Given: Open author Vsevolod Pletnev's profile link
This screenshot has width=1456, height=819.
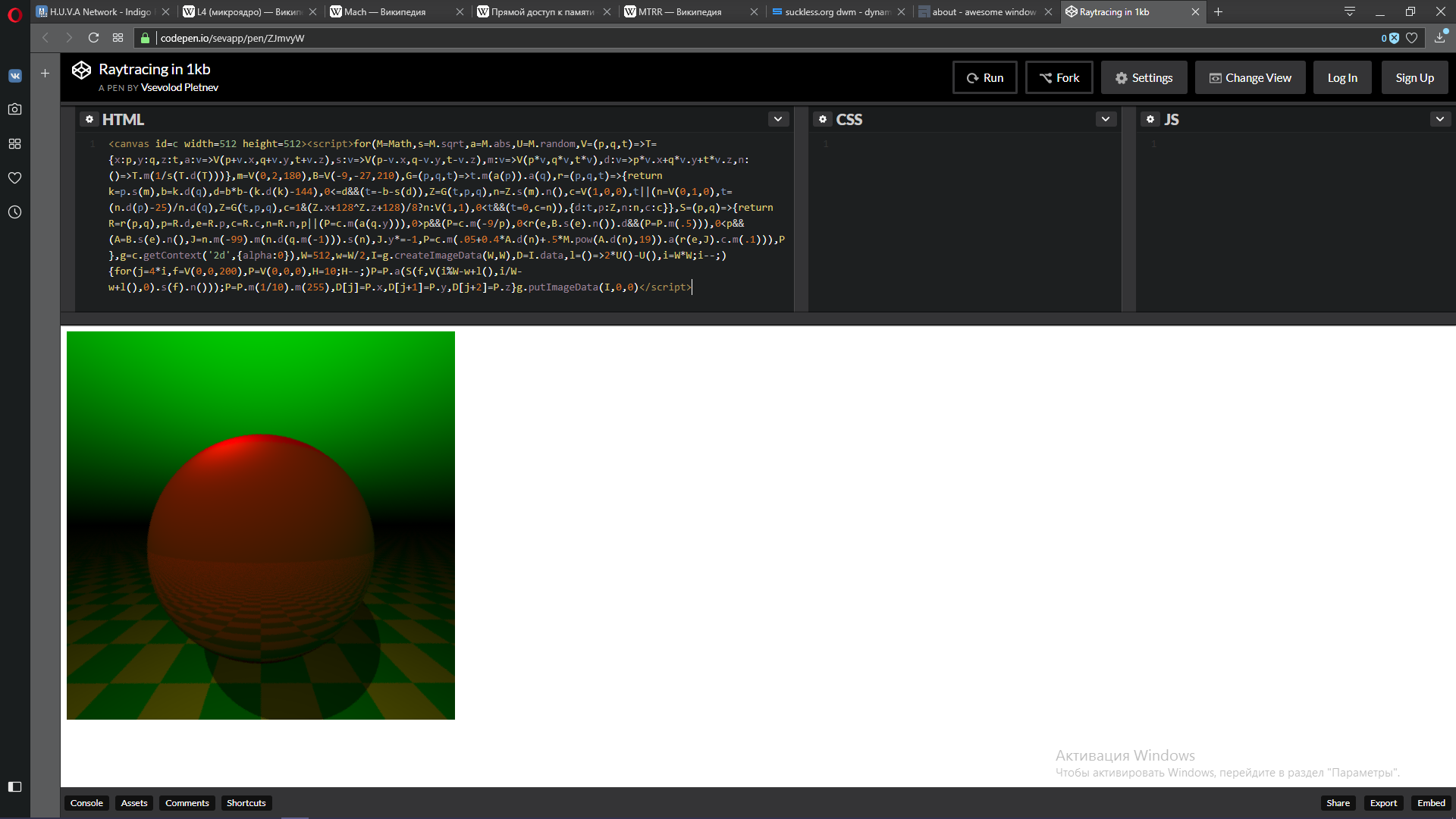Looking at the screenshot, I should click(x=180, y=88).
